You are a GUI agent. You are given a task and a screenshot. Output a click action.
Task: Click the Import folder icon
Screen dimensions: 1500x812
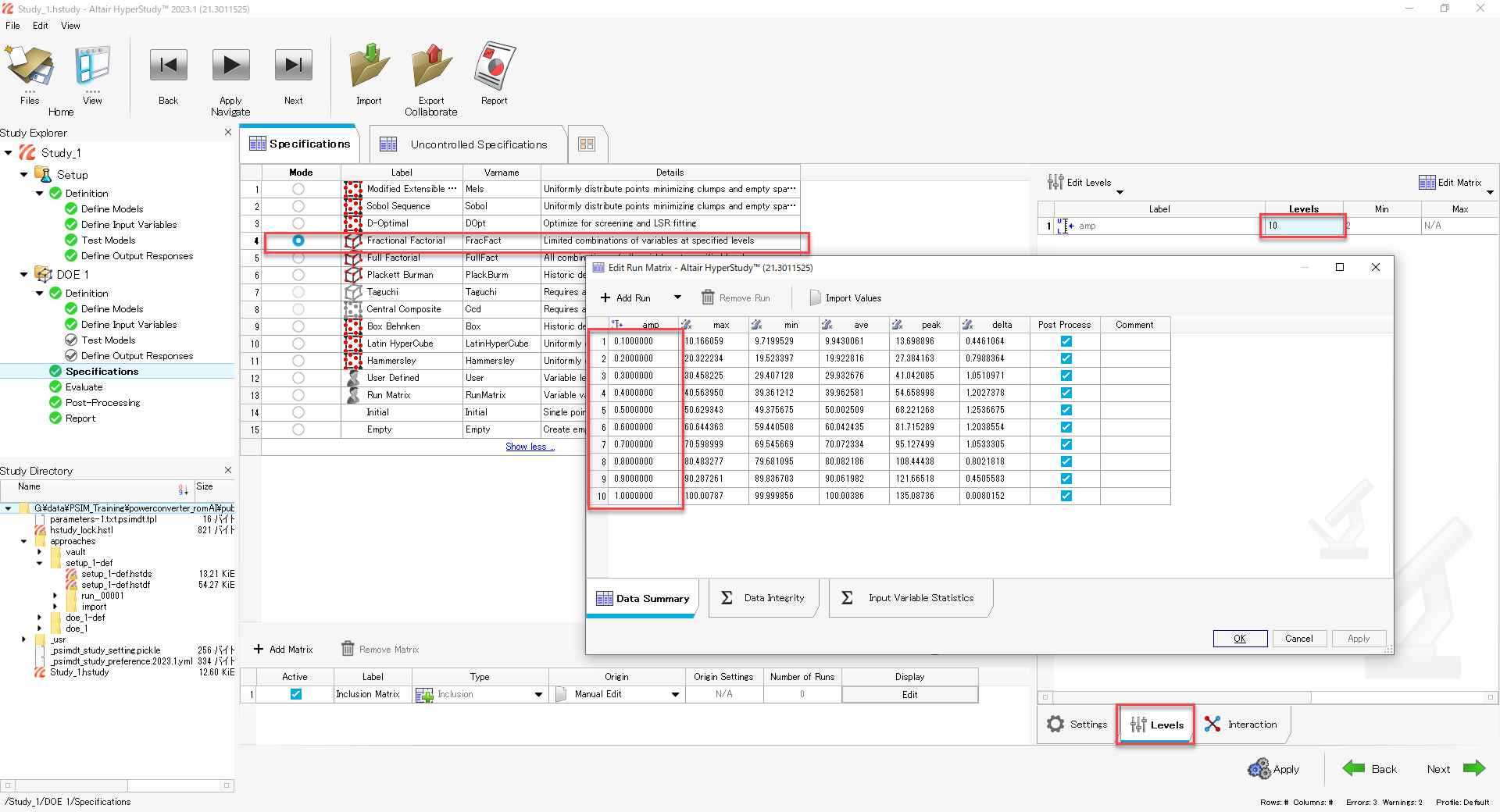[369, 65]
